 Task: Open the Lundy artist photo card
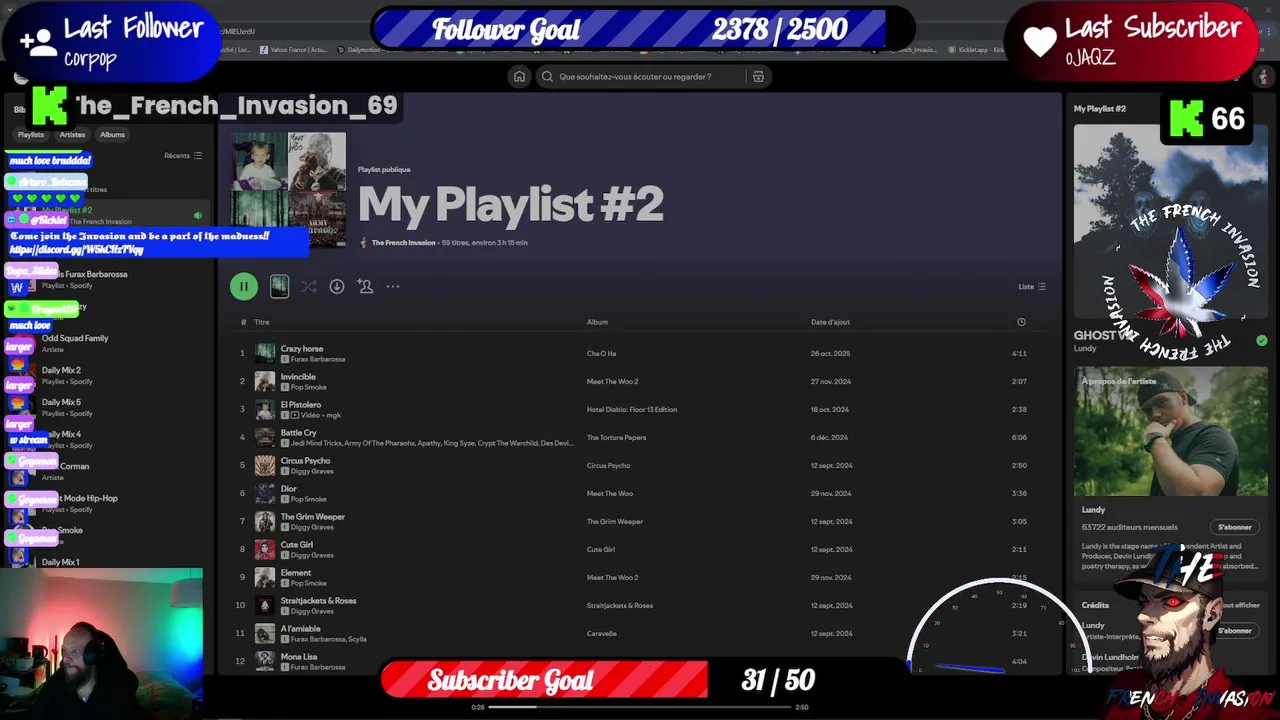1171,431
